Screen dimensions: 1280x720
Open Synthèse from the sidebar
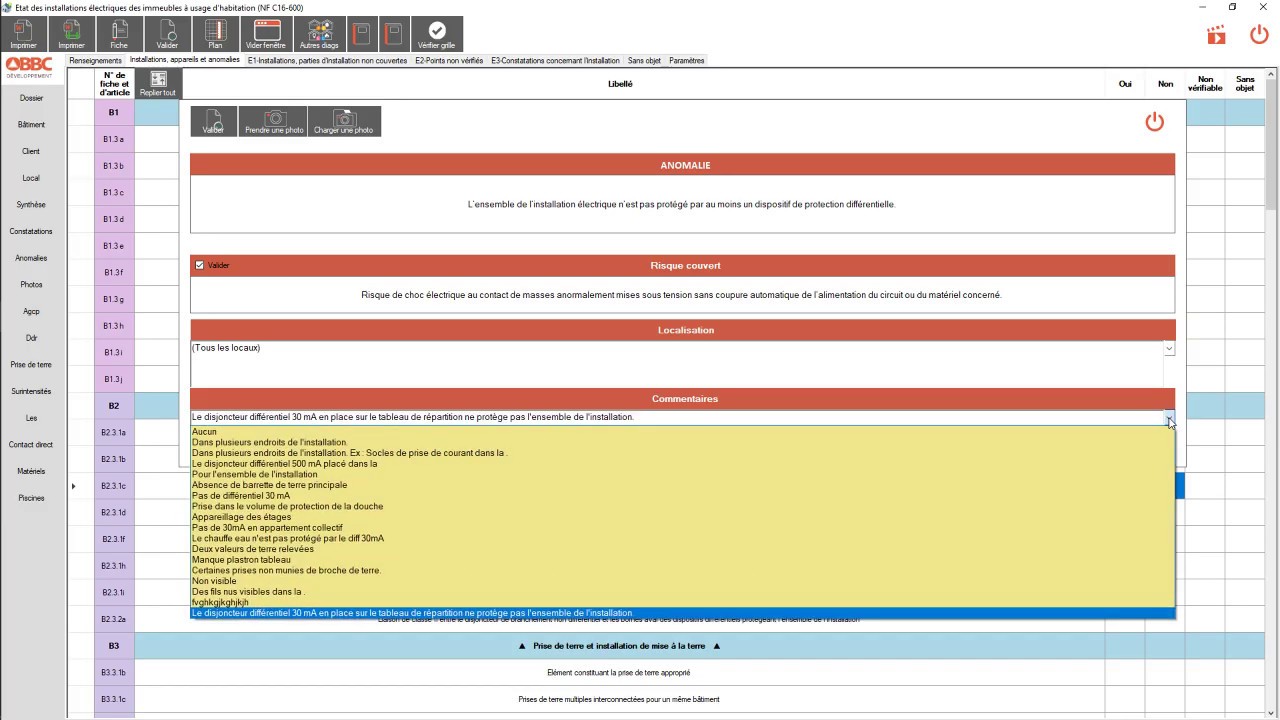[x=31, y=205]
